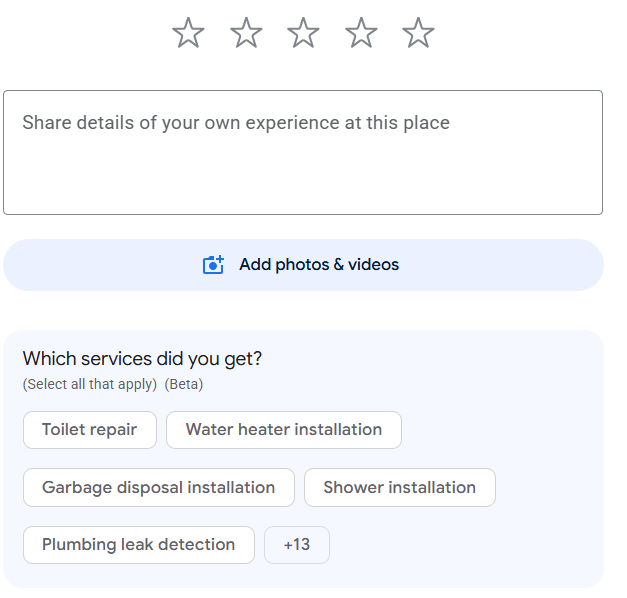
Task: Click the (Beta) label
Action: click(x=184, y=384)
